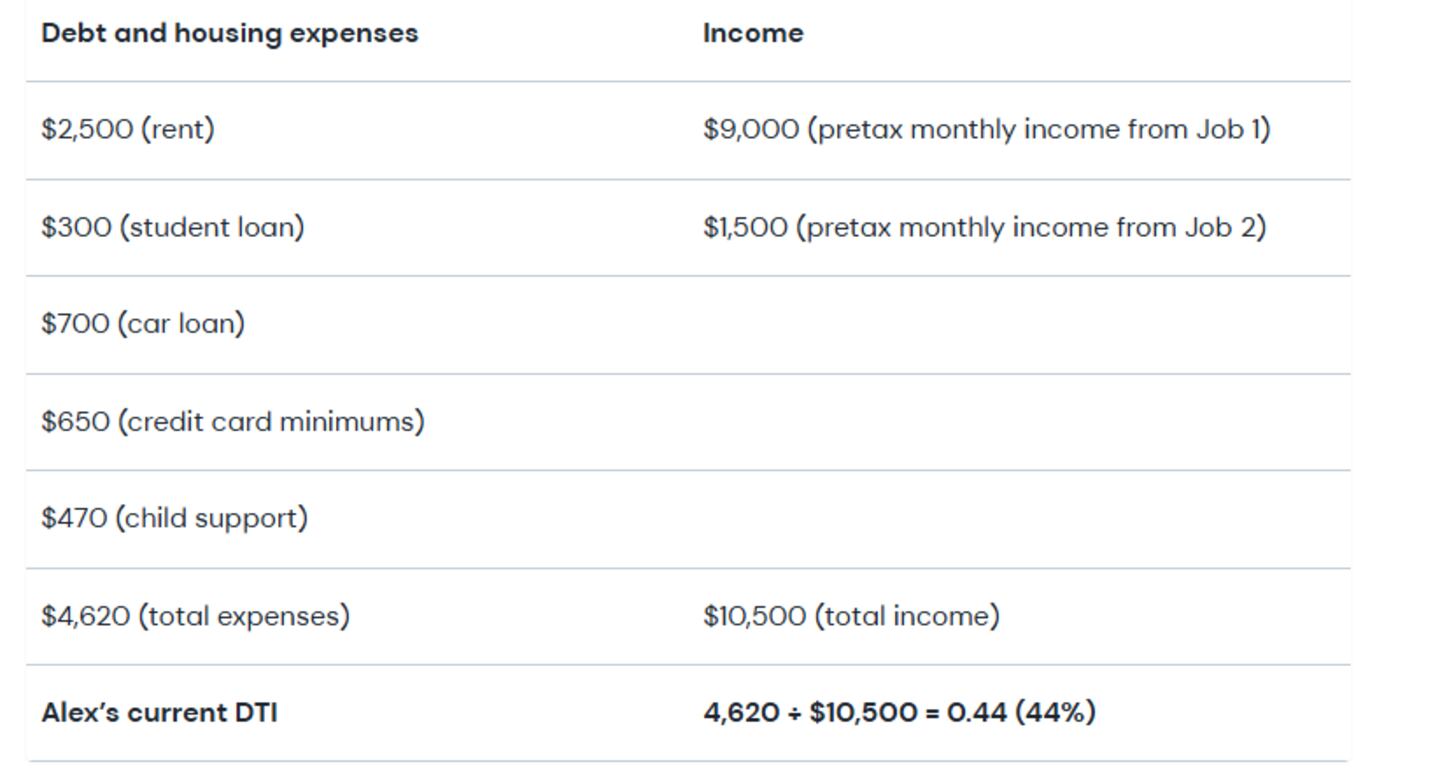Click the $4,620 total expenses cell

tap(195, 616)
